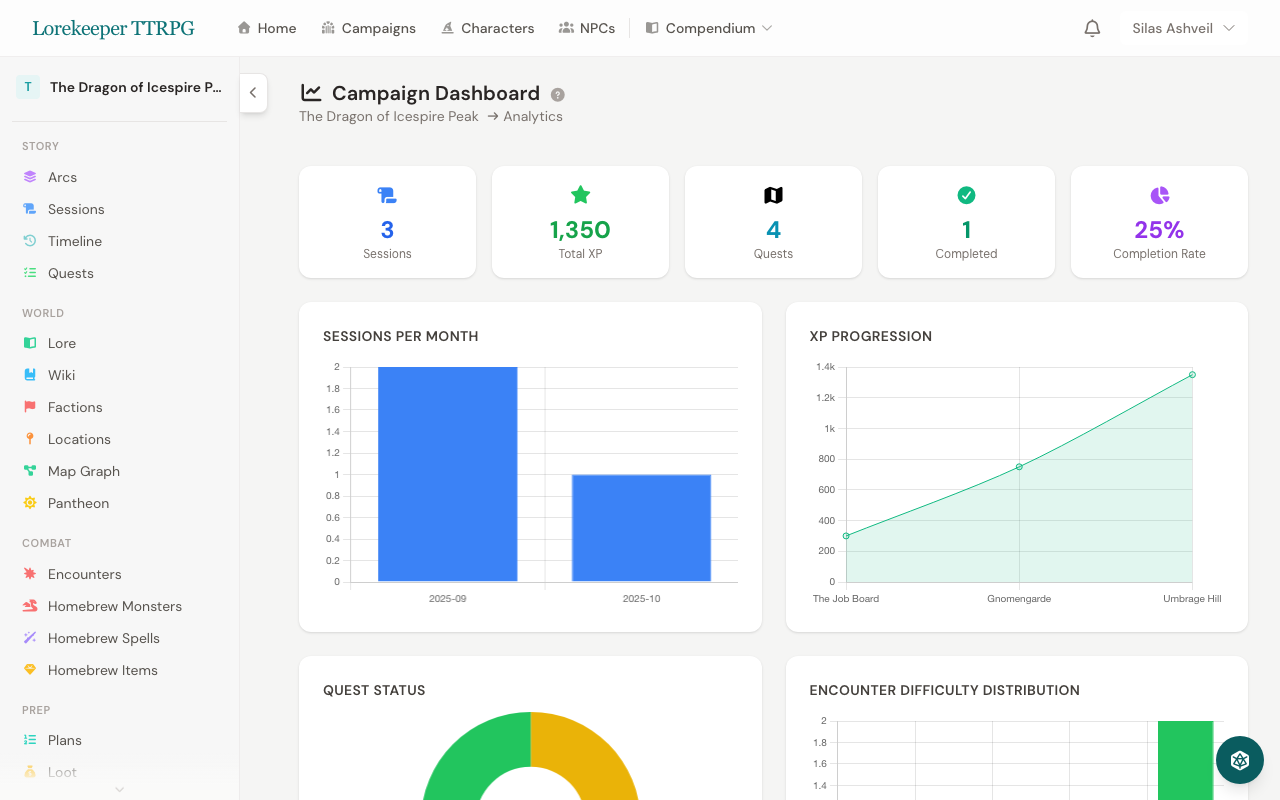Open the Map Graph tool
Viewport: 1280px width, 800px height.
(x=30, y=470)
